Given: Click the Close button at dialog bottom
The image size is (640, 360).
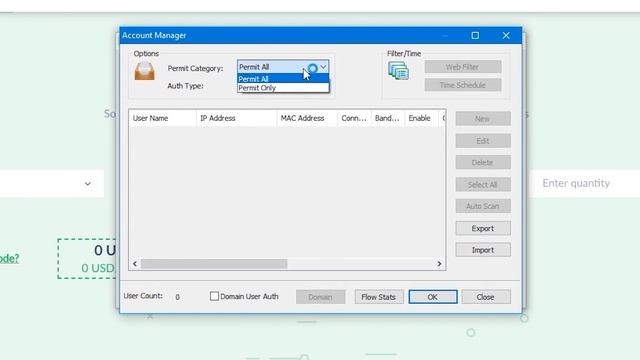Looking at the screenshot, I should pyautogui.click(x=486, y=297).
